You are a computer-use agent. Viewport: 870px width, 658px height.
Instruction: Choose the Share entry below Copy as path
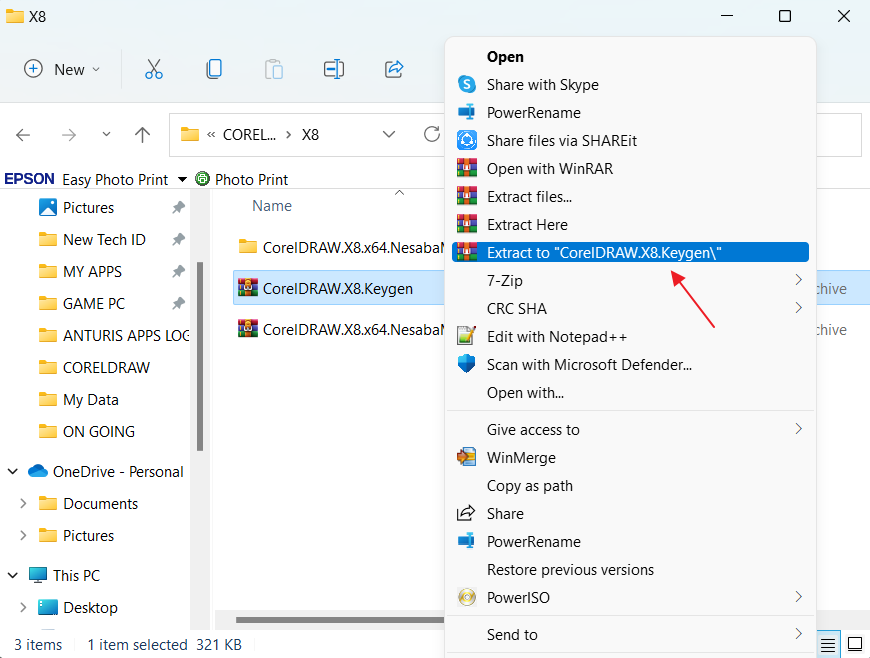(x=630, y=514)
